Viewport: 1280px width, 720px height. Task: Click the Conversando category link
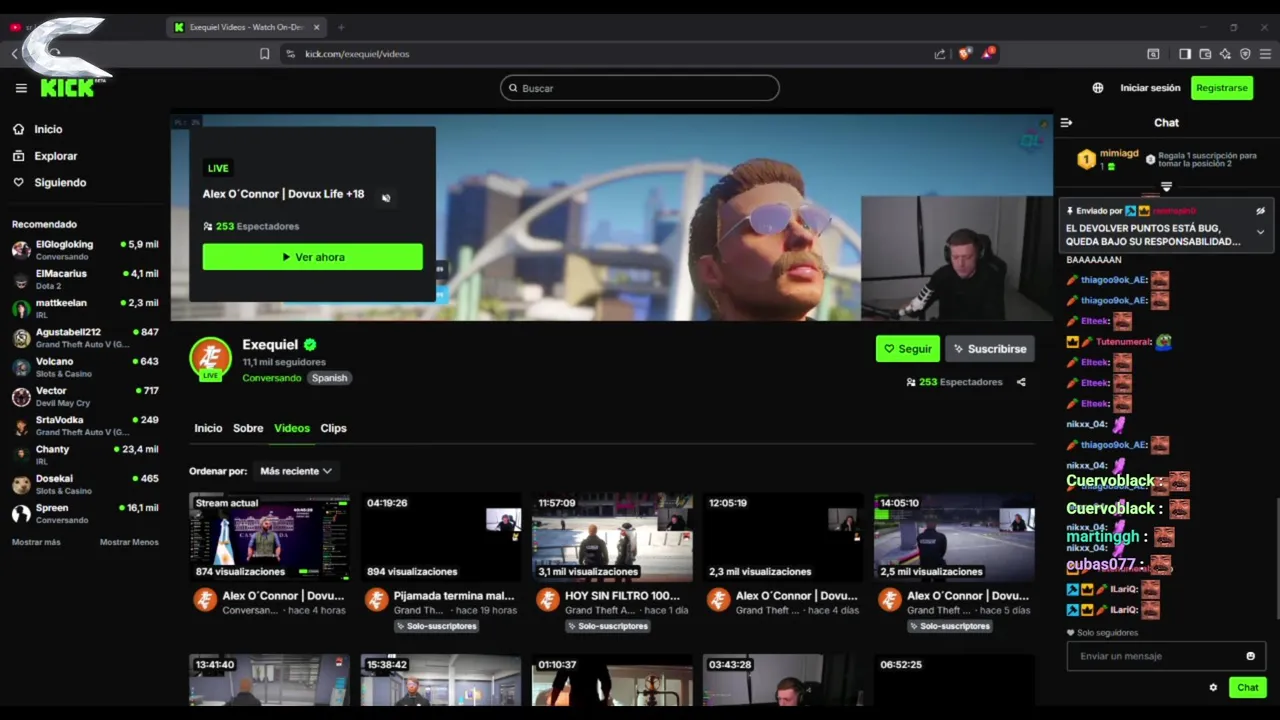pos(271,378)
